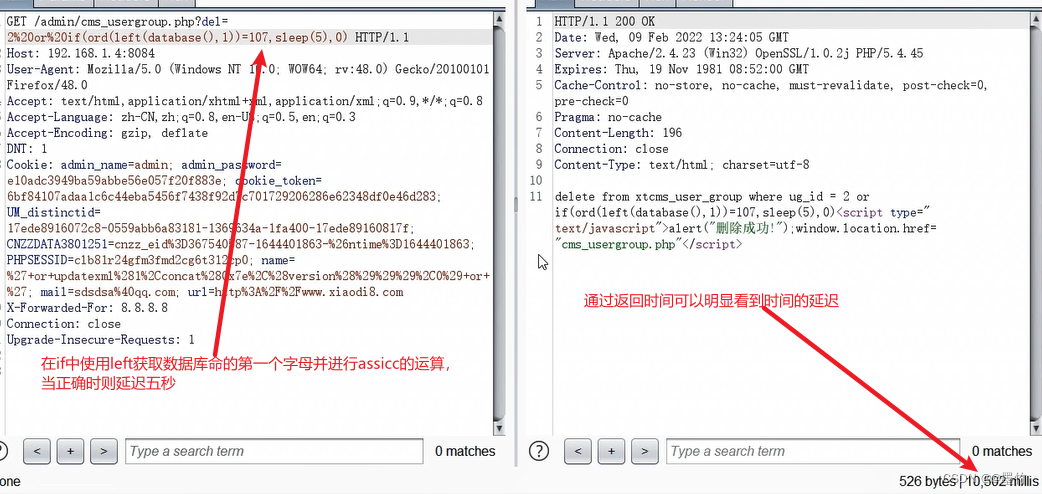Click the DNT: 1 header
This screenshot has height=494, width=1042.
click(x=27, y=149)
